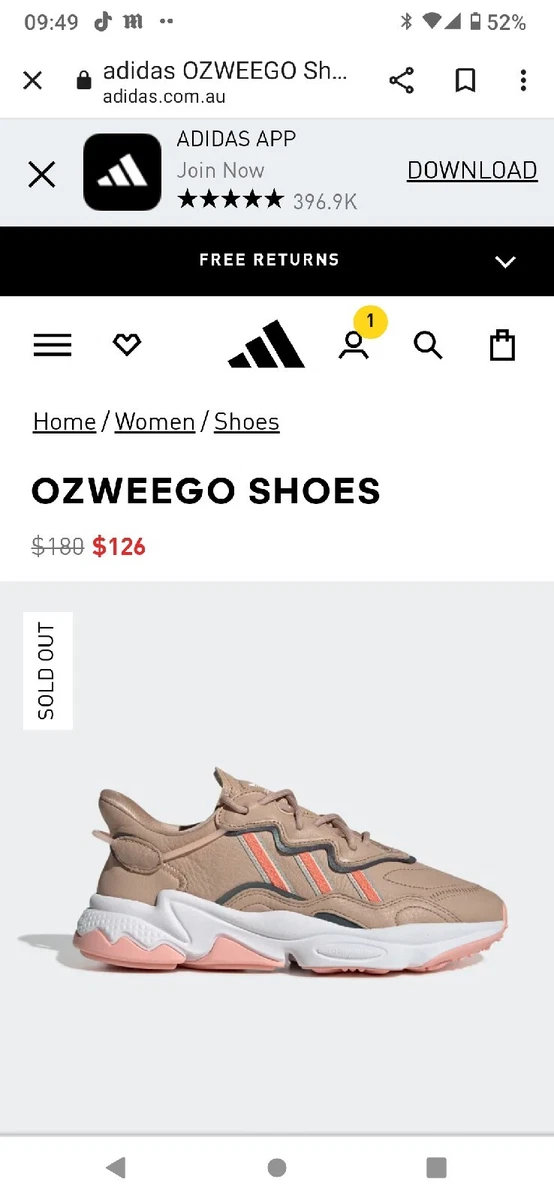
Task: Go to Home breadcrumb link
Action: [64, 422]
